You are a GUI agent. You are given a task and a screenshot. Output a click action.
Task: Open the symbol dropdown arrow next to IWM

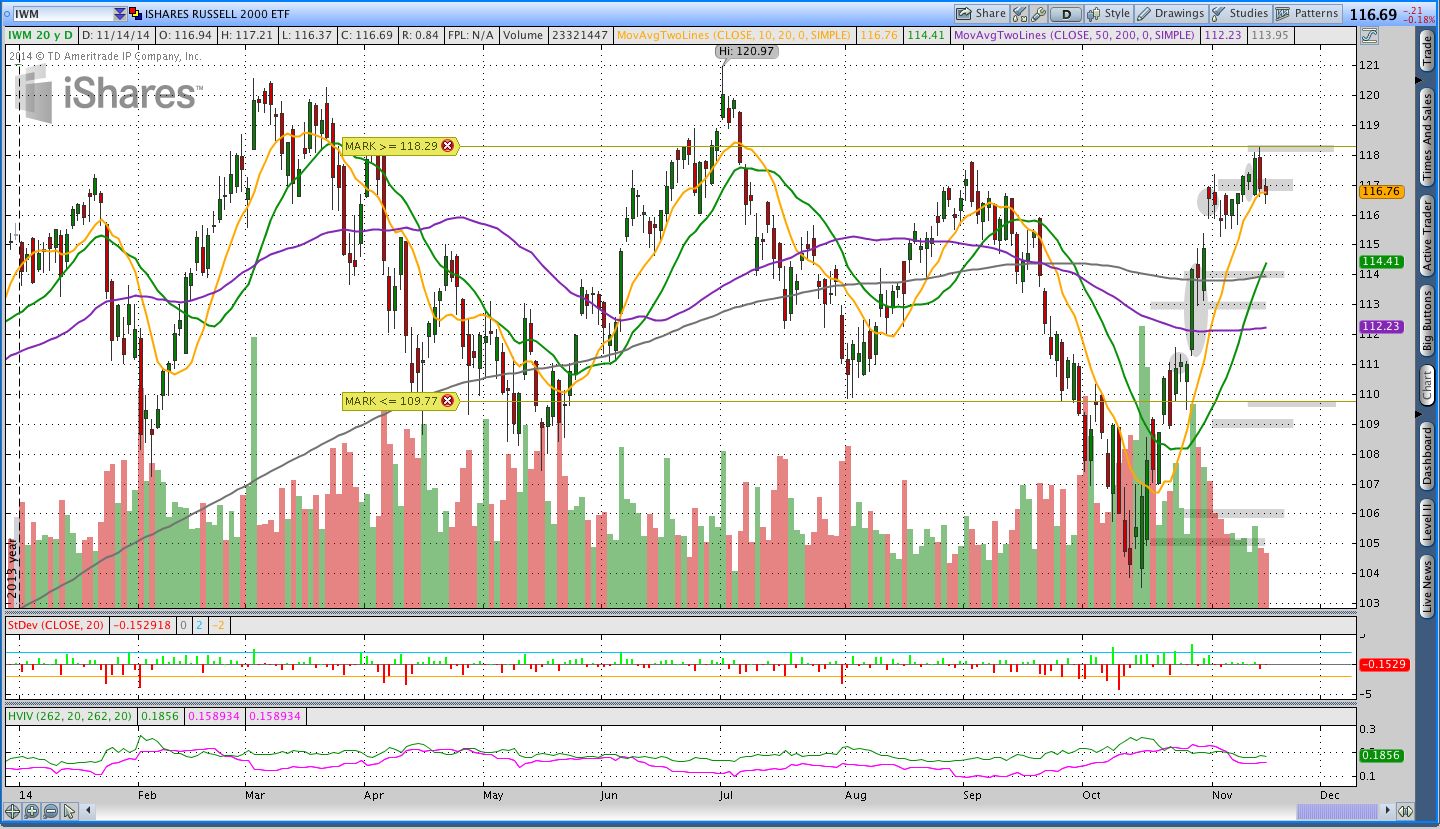(x=120, y=14)
